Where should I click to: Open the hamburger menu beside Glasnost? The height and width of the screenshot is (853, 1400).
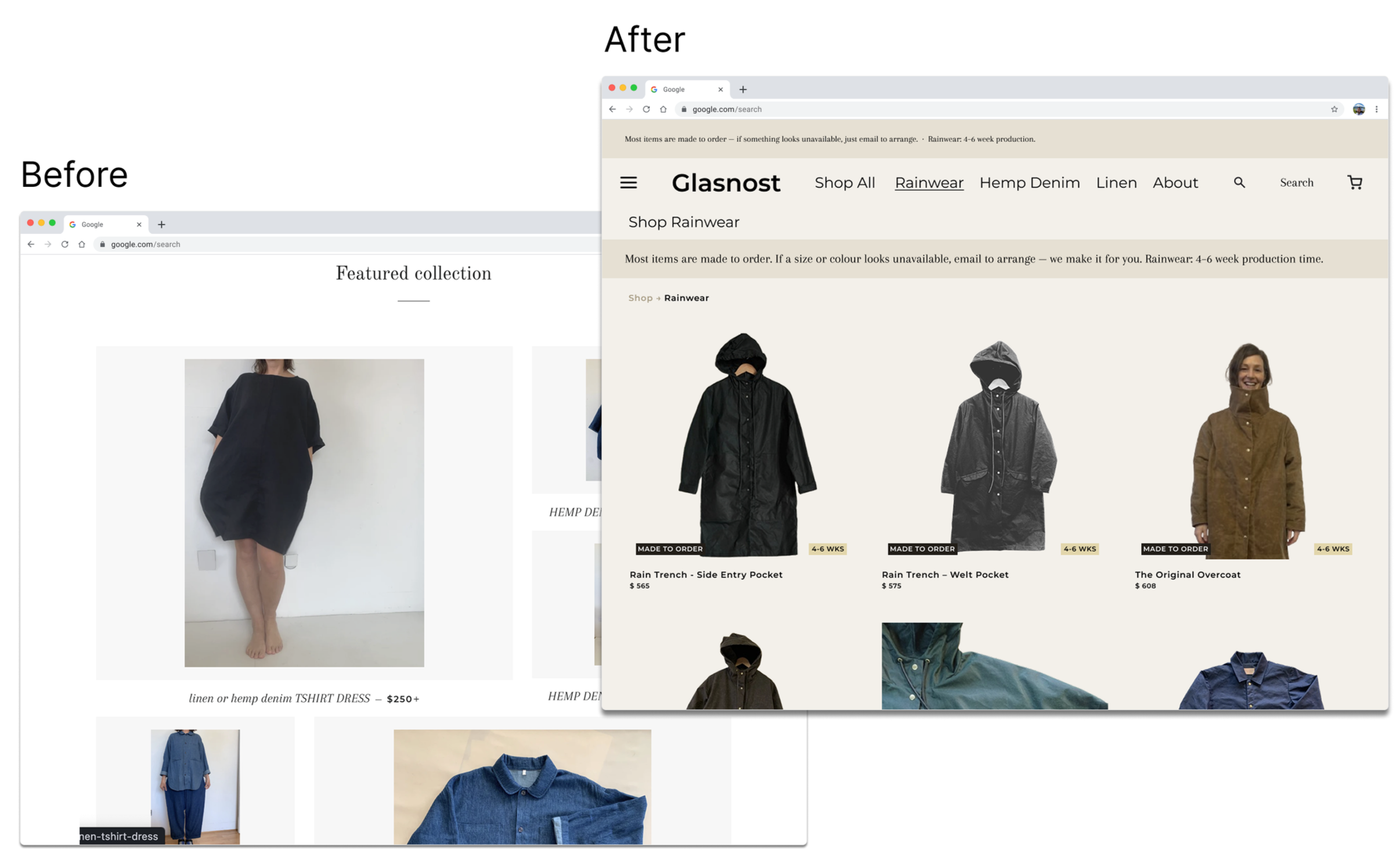(x=628, y=182)
